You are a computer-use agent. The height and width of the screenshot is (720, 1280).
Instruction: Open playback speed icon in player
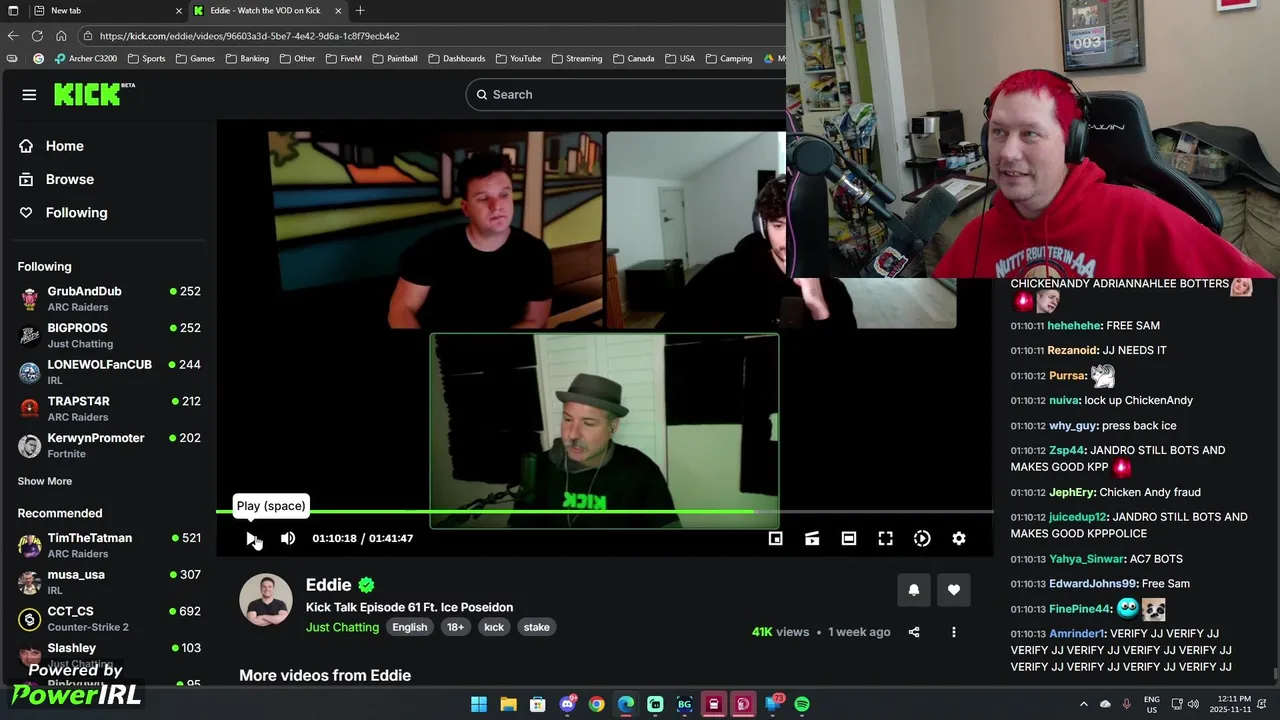coord(922,538)
